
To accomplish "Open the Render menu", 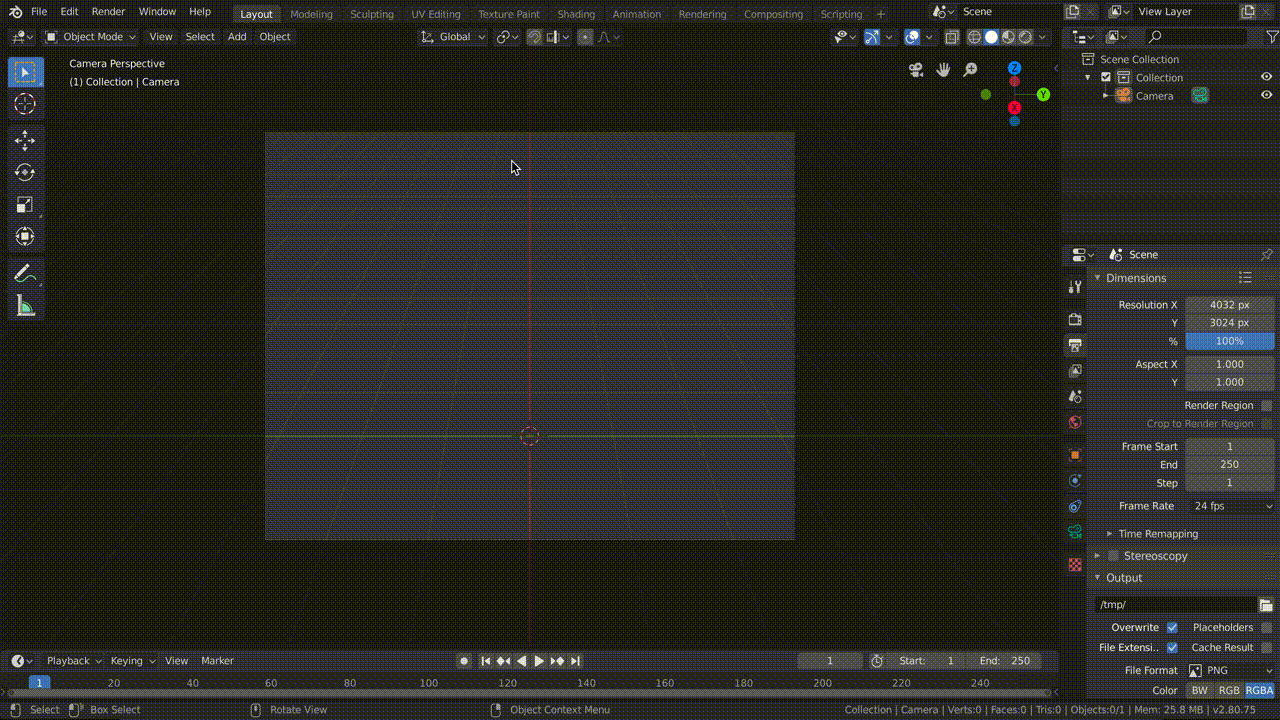I will (108, 12).
